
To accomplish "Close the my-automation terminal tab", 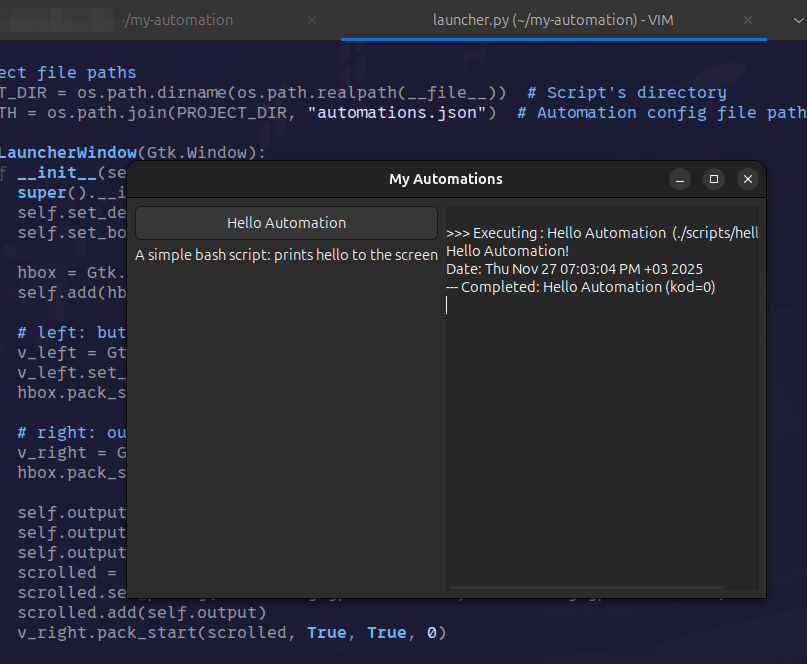I will [311, 20].
